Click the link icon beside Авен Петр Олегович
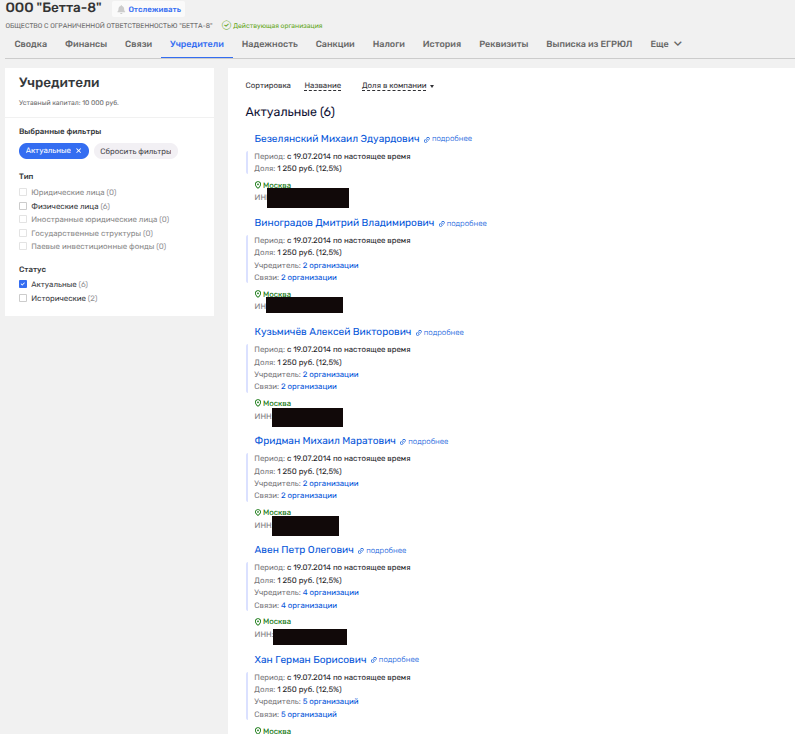Viewport: 795px width, 734px height. point(362,550)
